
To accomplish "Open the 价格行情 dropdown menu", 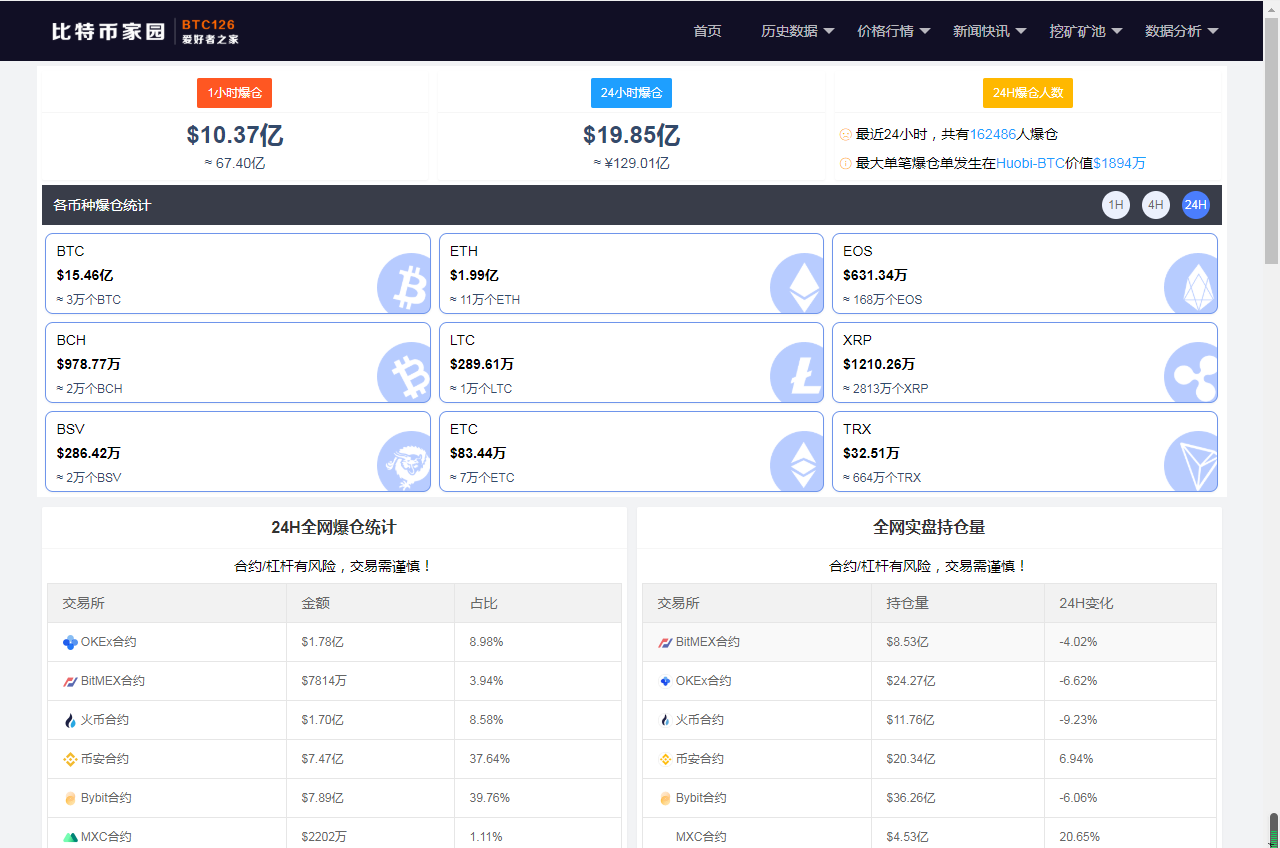I will 893,31.
